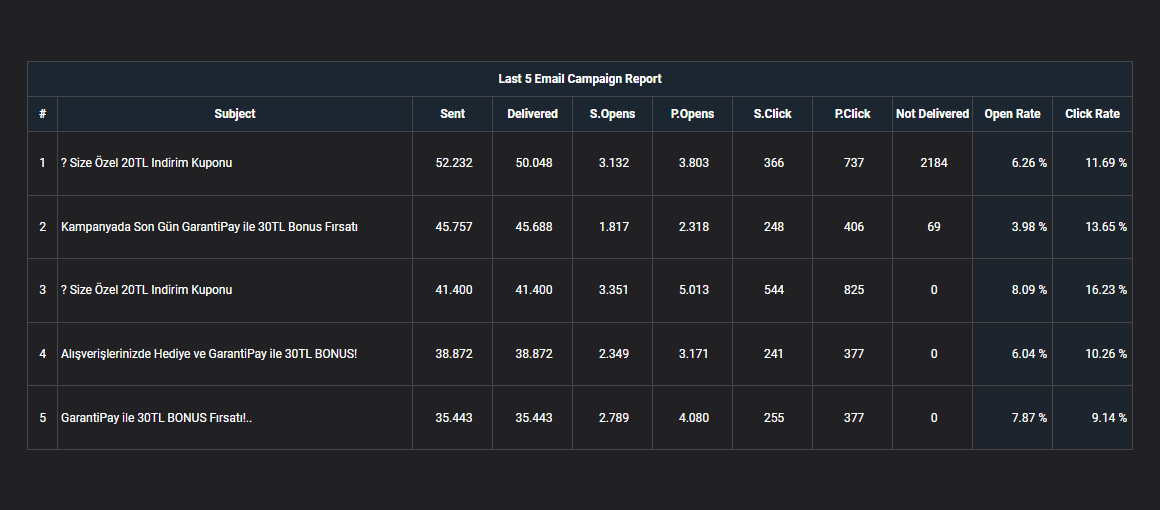Select the 52.232 sent value in row 1

(453, 163)
